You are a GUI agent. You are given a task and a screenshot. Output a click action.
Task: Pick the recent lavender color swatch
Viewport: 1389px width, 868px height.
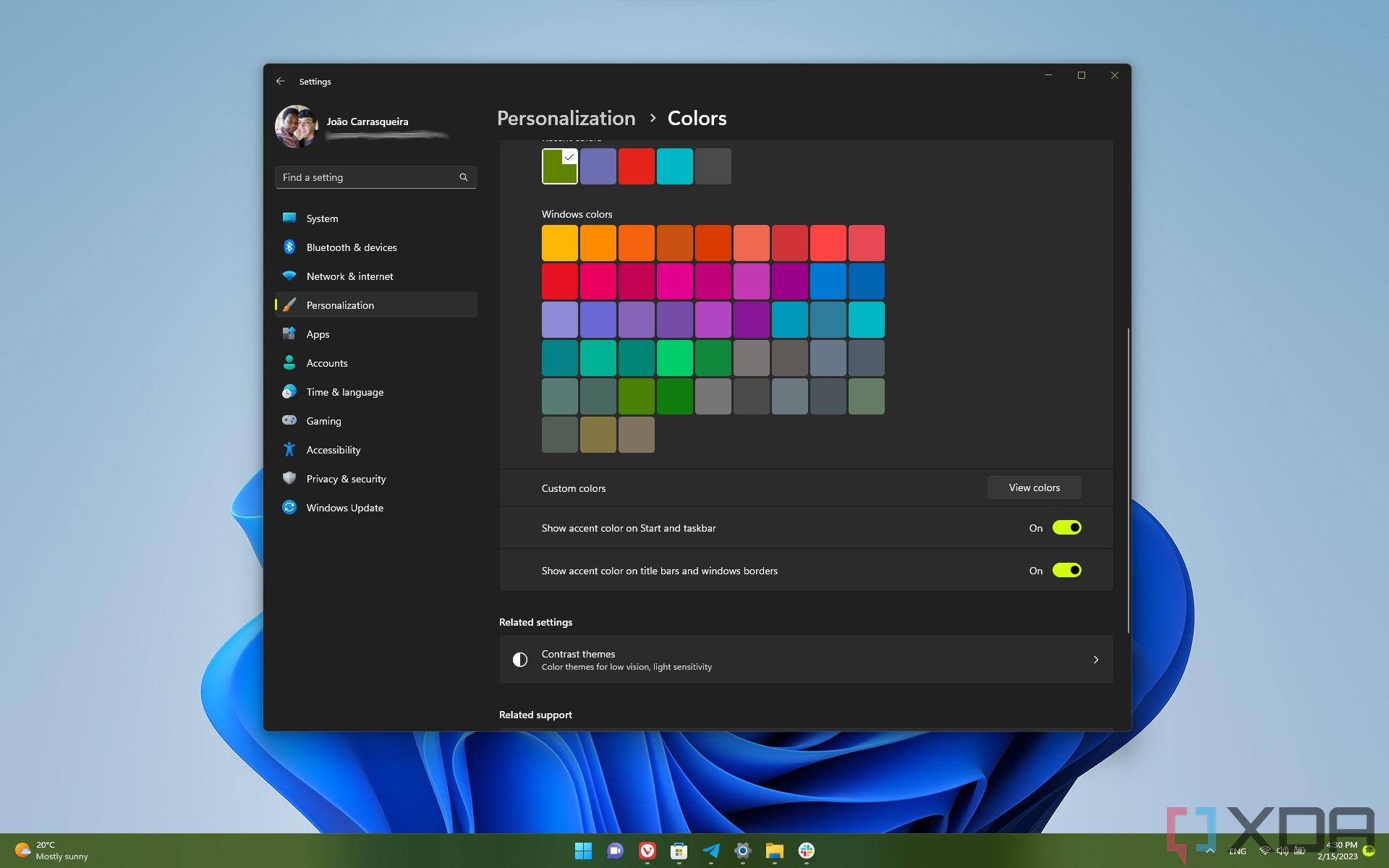pyautogui.click(x=598, y=166)
